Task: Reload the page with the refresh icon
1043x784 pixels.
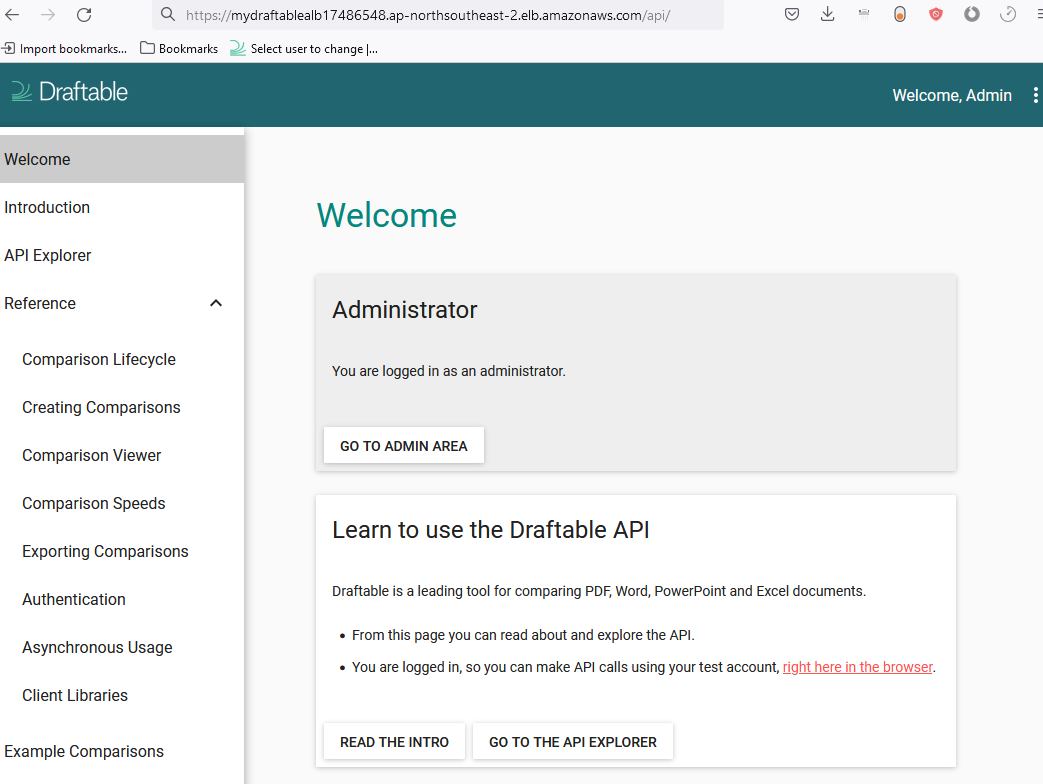Action: click(x=84, y=15)
